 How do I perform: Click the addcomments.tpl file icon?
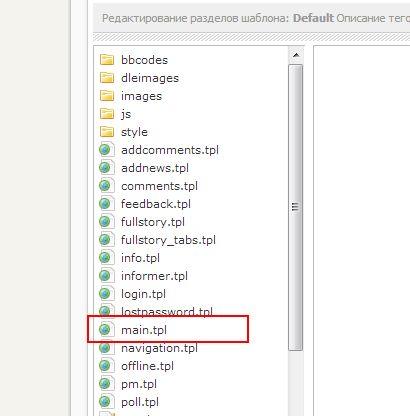[106, 150]
